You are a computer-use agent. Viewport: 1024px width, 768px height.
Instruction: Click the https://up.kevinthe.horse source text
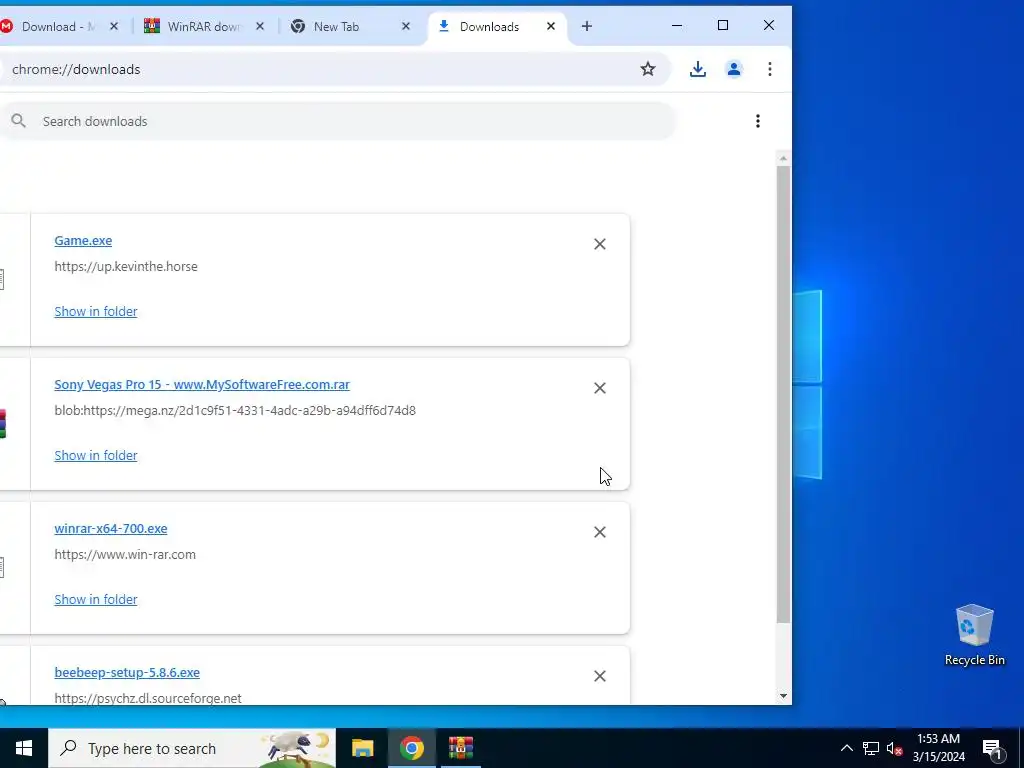coord(125,266)
